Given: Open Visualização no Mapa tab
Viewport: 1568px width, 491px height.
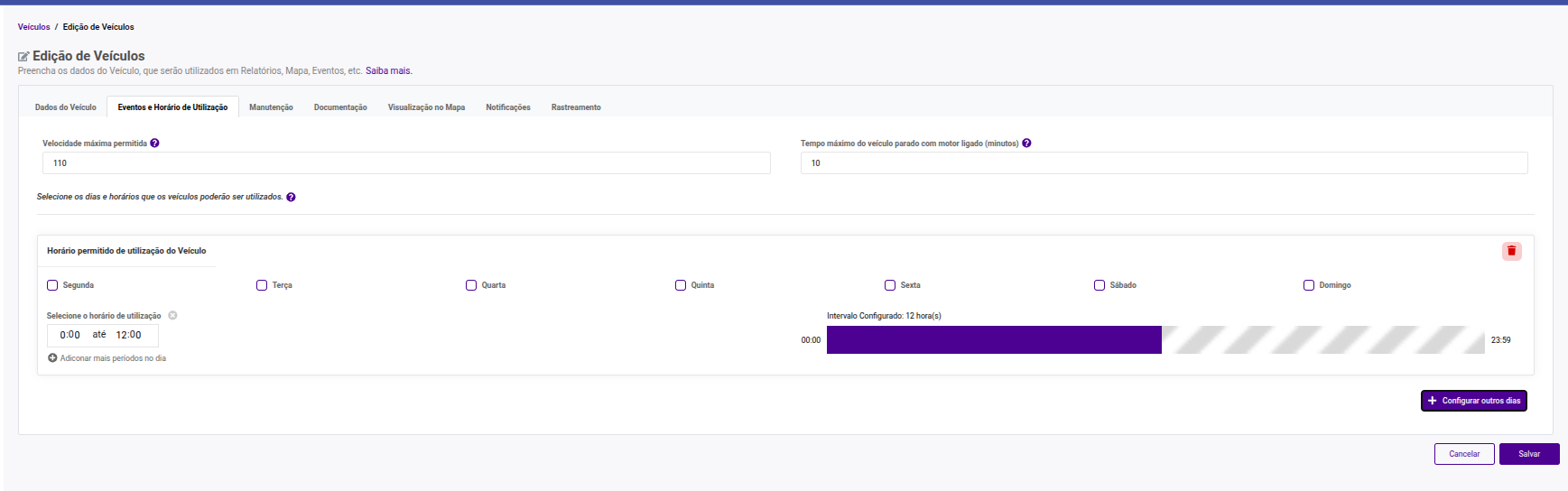Looking at the screenshot, I should (426, 107).
